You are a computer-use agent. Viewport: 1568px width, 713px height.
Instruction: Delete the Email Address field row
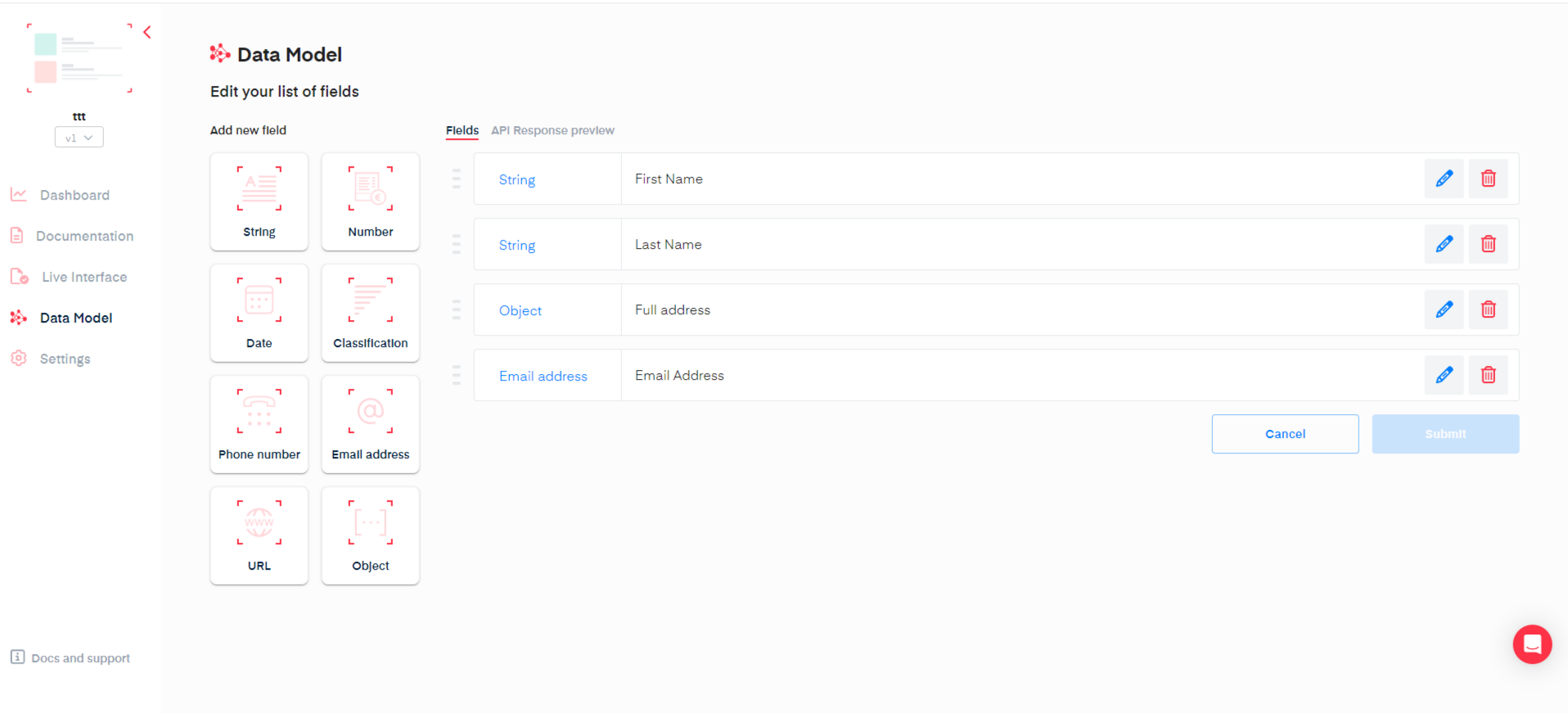pyautogui.click(x=1488, y=375)
